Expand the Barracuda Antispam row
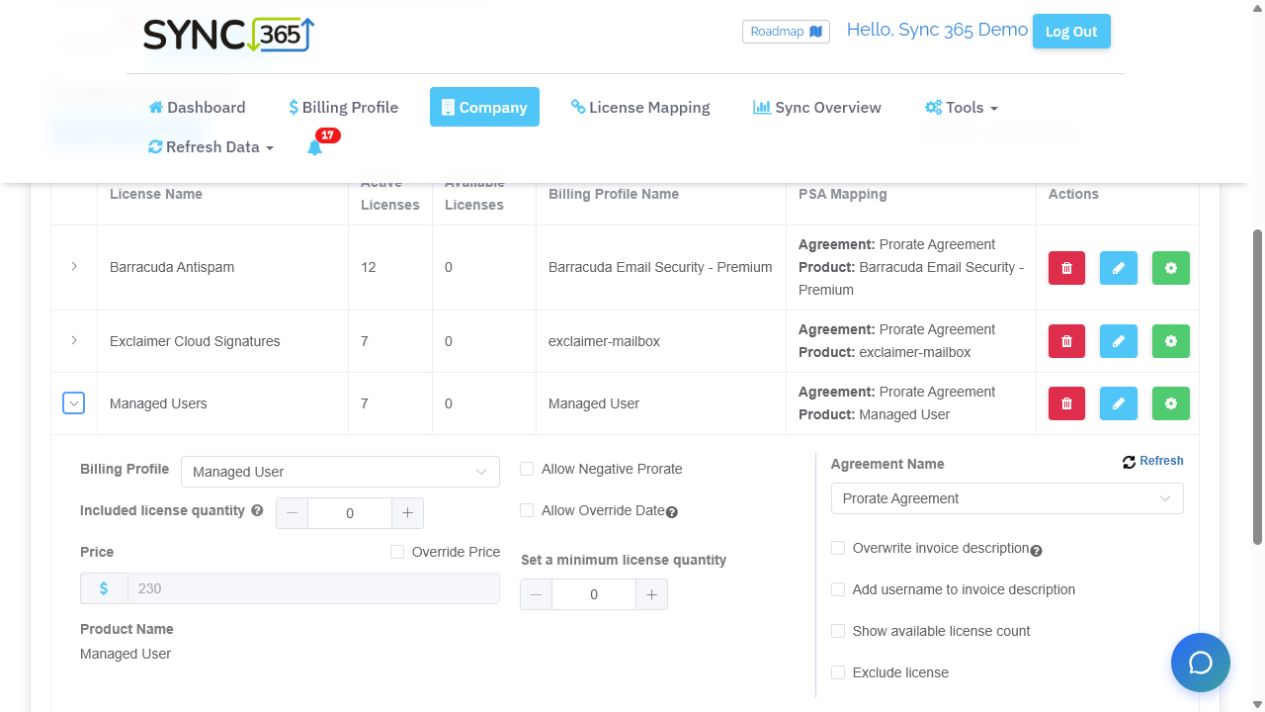Viewport: 1265px width, 712px height. pyautogui.click(x=74, y=267)
